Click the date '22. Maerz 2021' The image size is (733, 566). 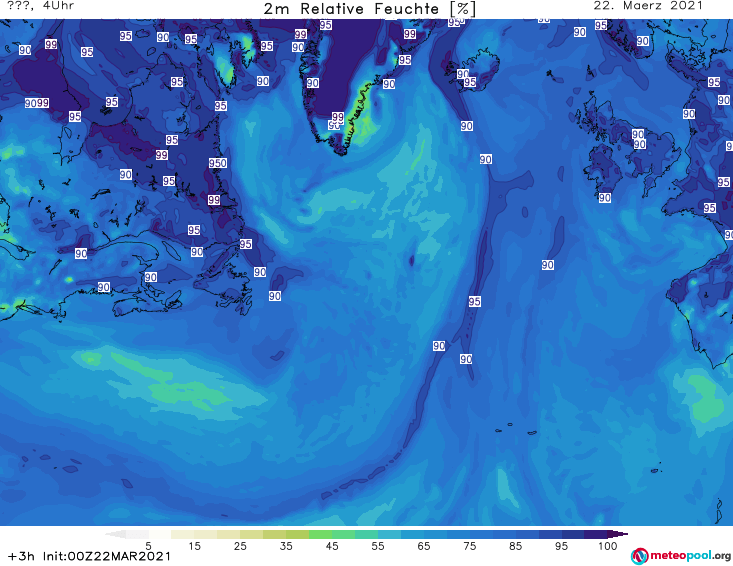pos(648,6)
